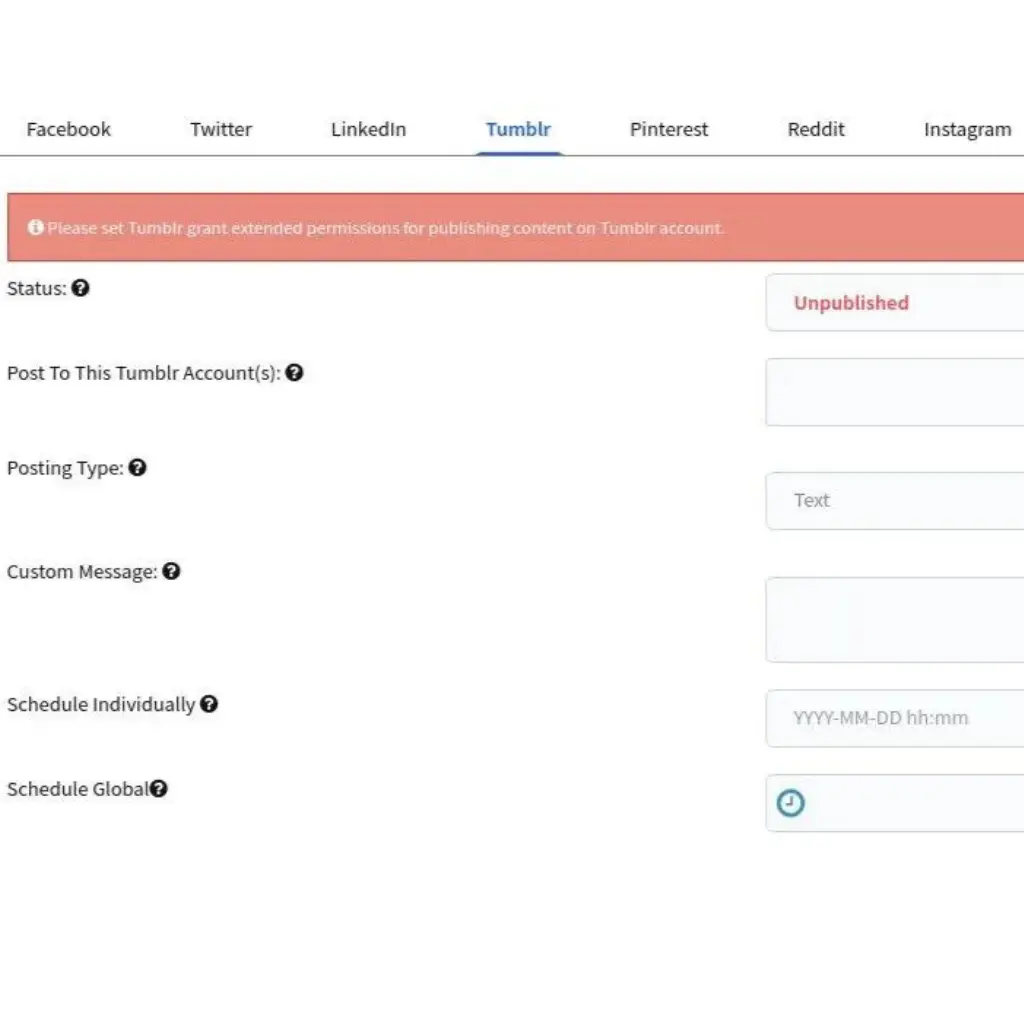Click the help icon next to Status
The image size is (1024, 1024).
(81, 288)
